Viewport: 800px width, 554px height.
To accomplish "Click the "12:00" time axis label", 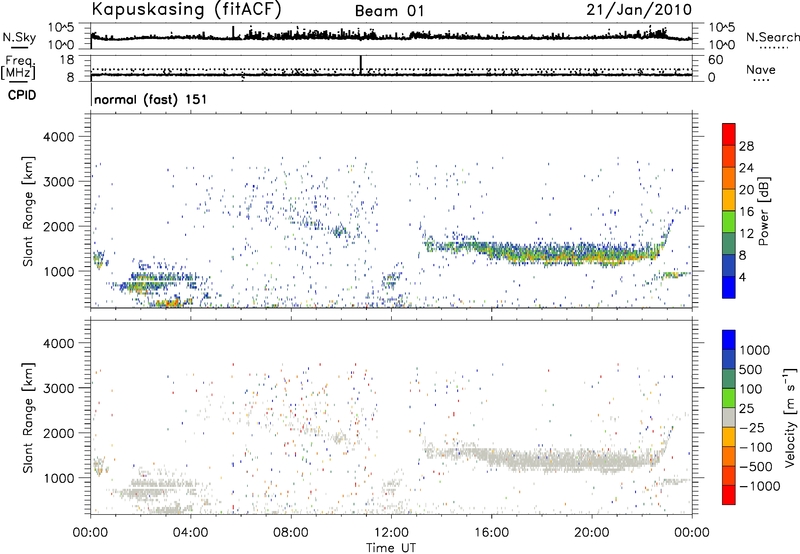I will point(391,533).
